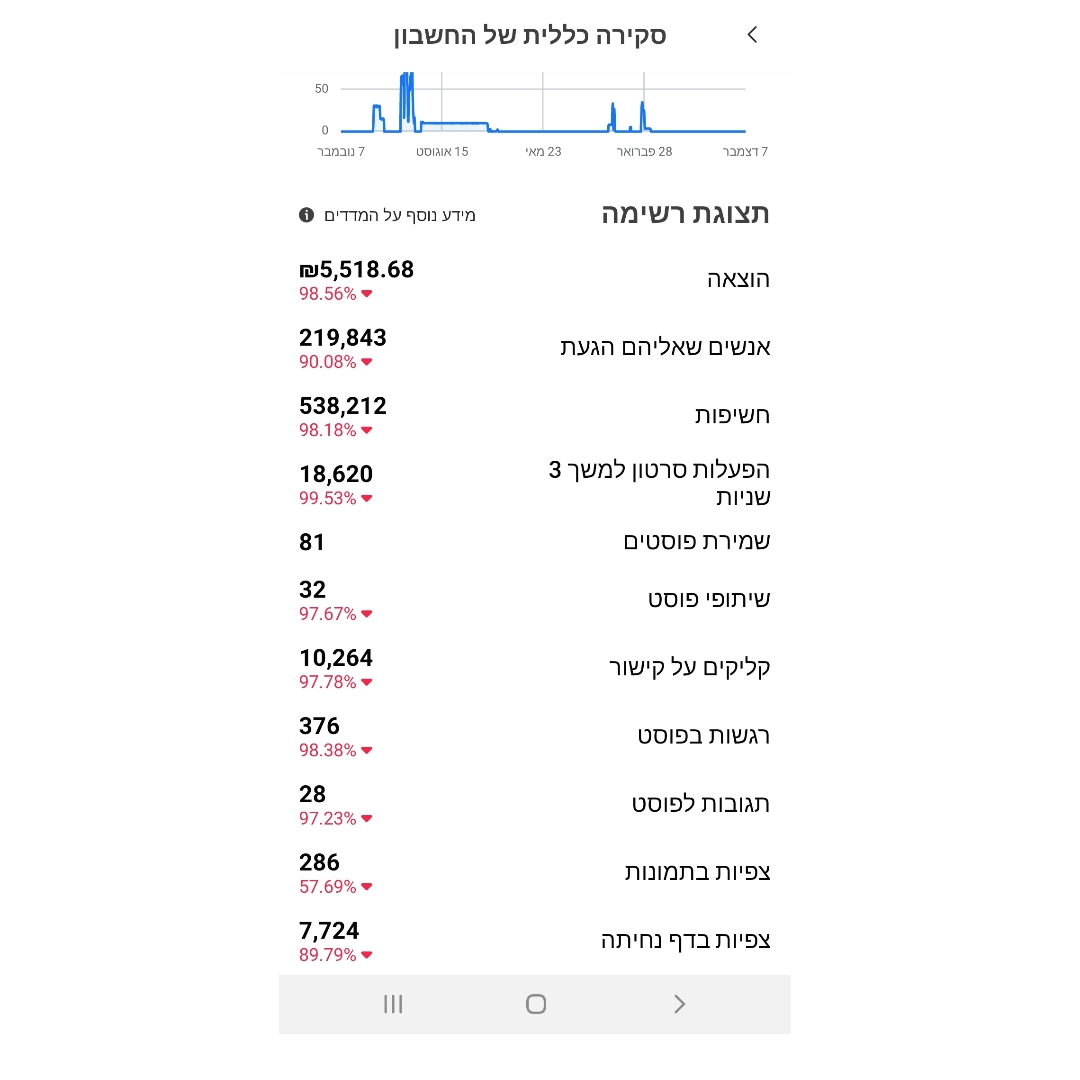Open the info icon next to מידע נוסף על המדדים
Image resolution: width=1080 pixels, height=1080 pixels.
pyautogui.click(x=307, y=216)
